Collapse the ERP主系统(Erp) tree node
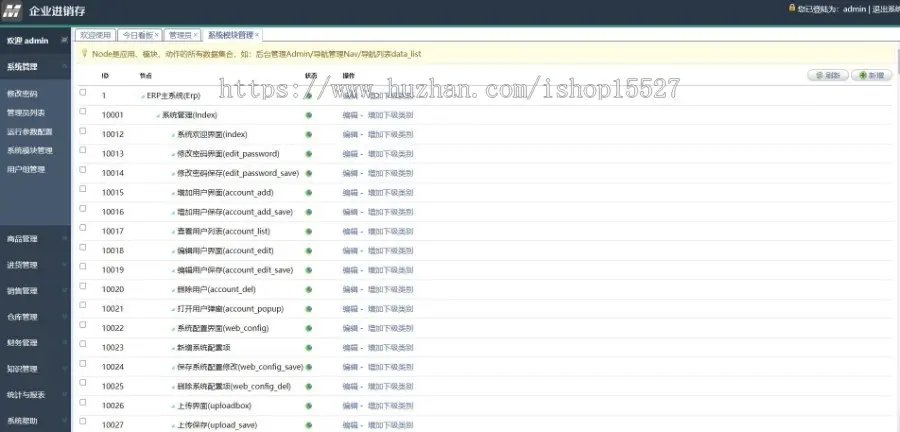The width and height of the screenshot is (900, 432). coord(143,96)
